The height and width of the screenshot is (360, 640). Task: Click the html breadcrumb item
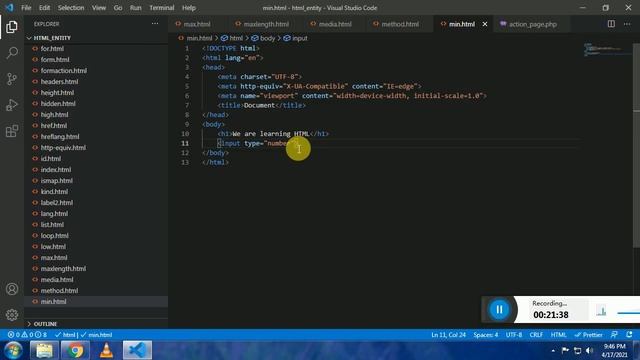[x=232, y=38]
